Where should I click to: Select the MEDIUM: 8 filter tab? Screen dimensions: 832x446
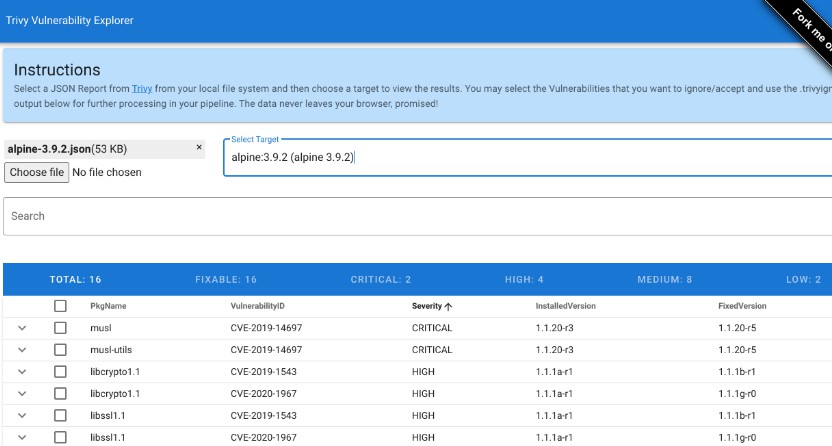point(665,279)
